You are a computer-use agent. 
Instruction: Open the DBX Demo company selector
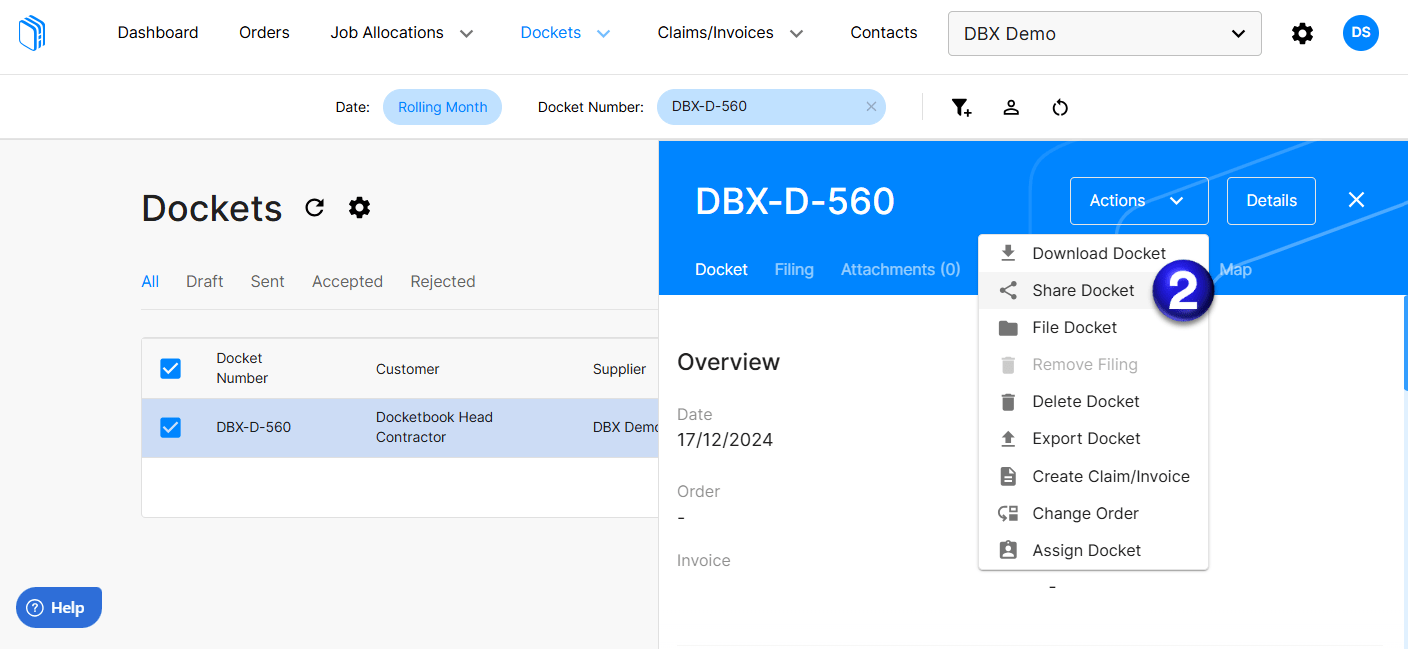[x=1104, y=33]
